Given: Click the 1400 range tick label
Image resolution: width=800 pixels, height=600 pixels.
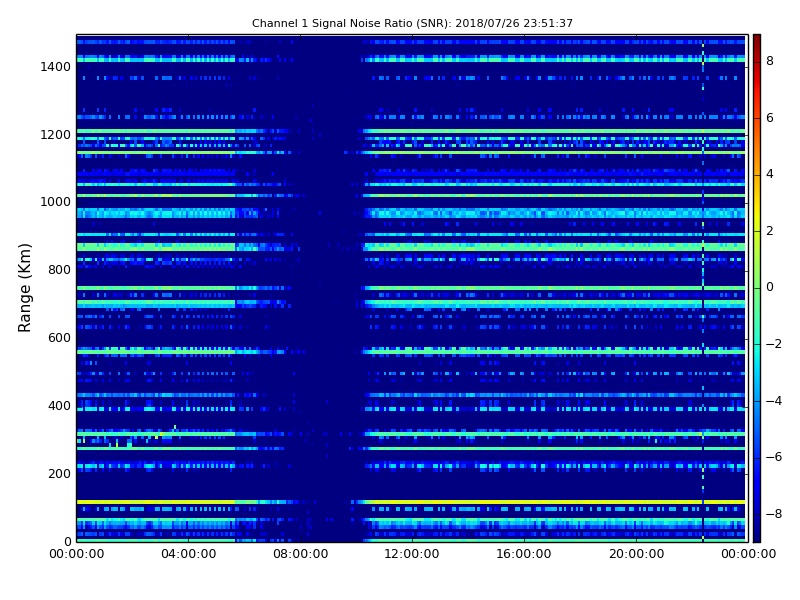Looking at the screenshot, I should point(56,67).
